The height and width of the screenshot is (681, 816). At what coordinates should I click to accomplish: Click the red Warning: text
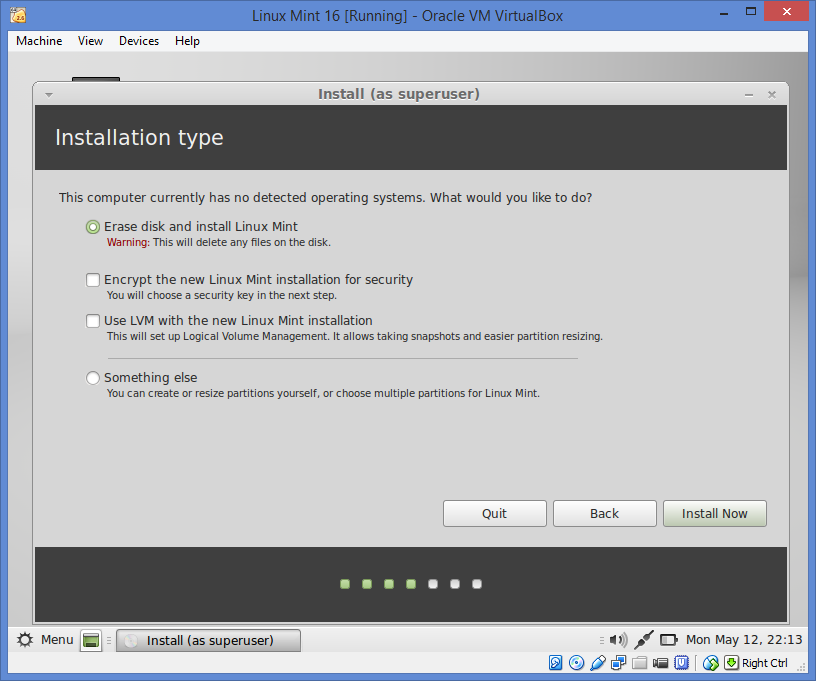[128, 242]
